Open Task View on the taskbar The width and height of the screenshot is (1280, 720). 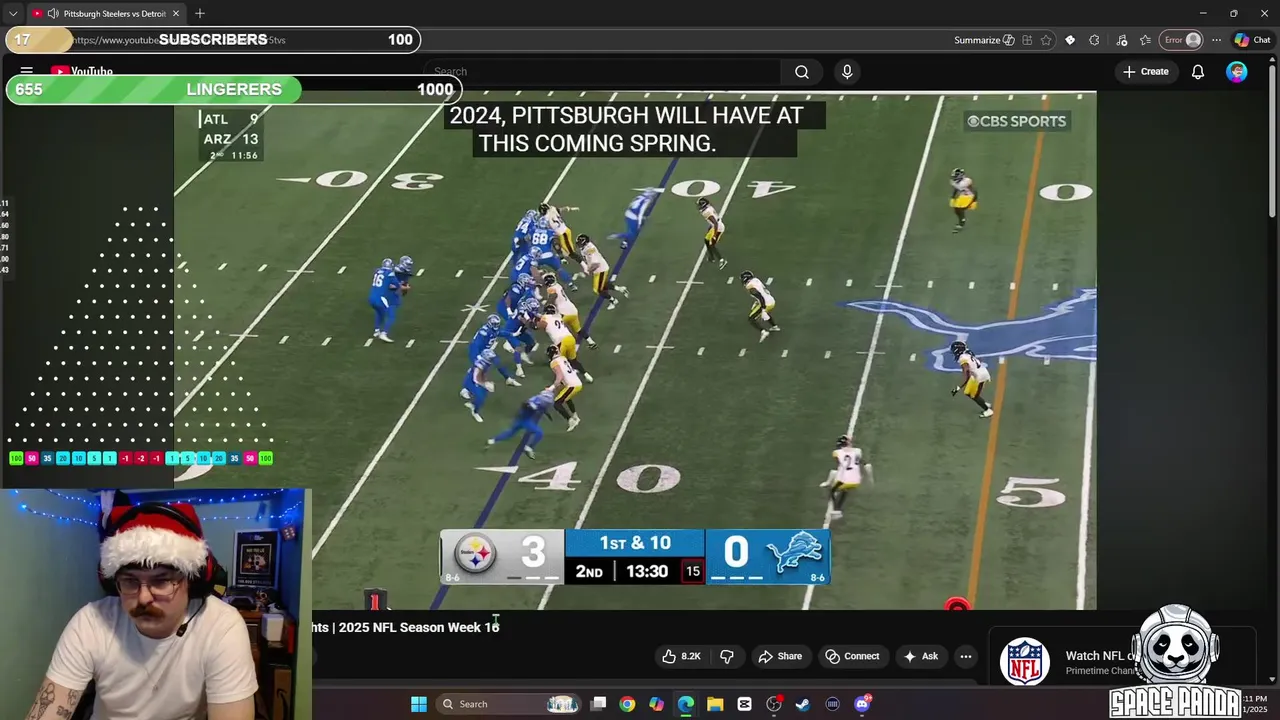tap(598, 704)
